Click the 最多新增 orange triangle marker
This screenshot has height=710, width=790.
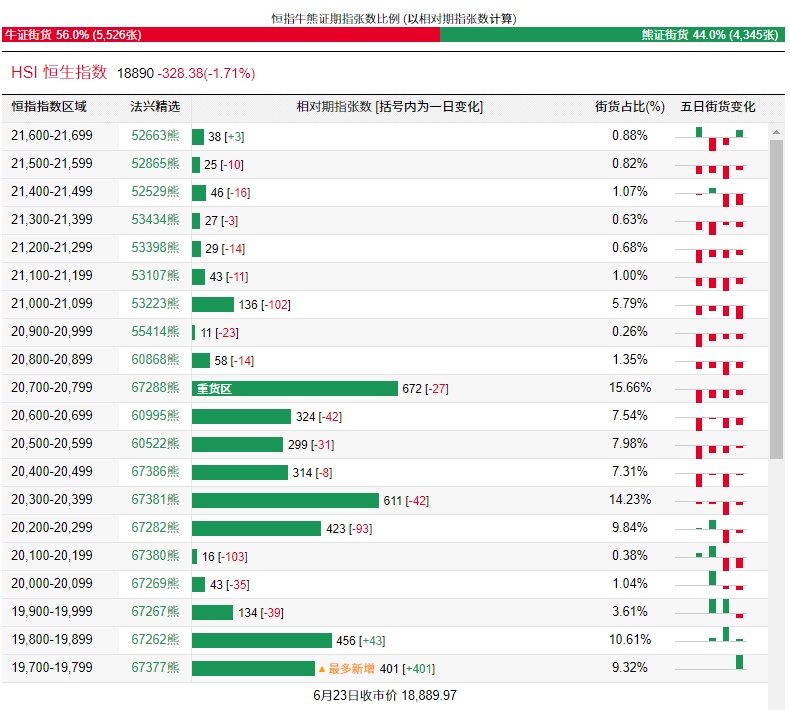pyautogui.click(x=322, y=669)
